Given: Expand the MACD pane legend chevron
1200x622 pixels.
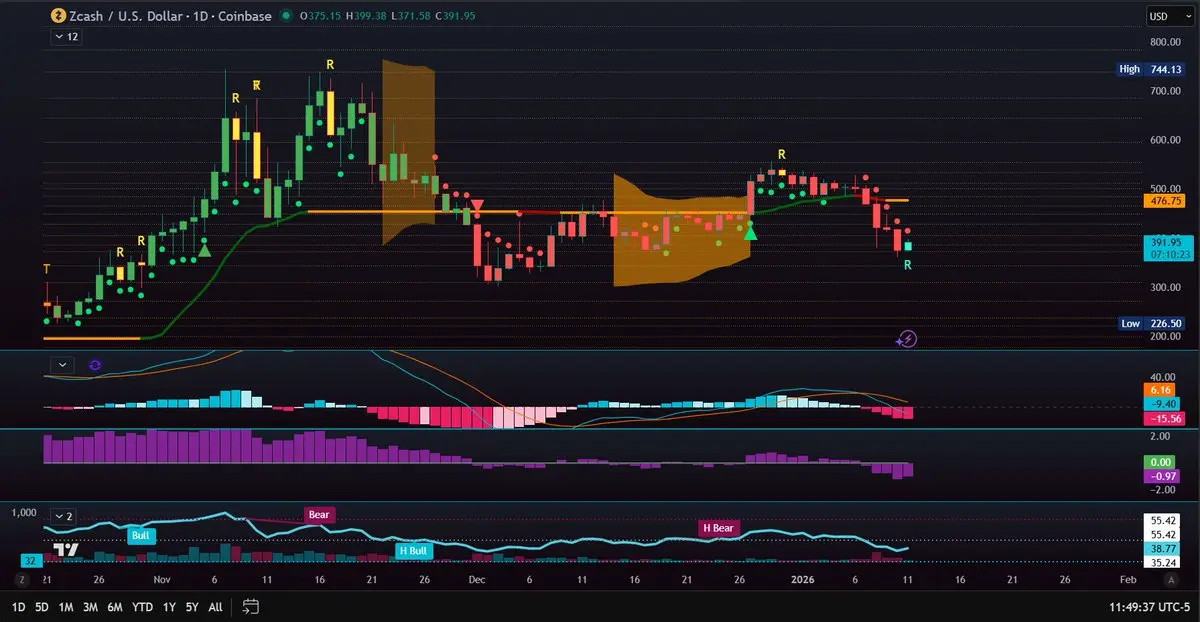Looking at the screenshot, I should coord(62,365).
